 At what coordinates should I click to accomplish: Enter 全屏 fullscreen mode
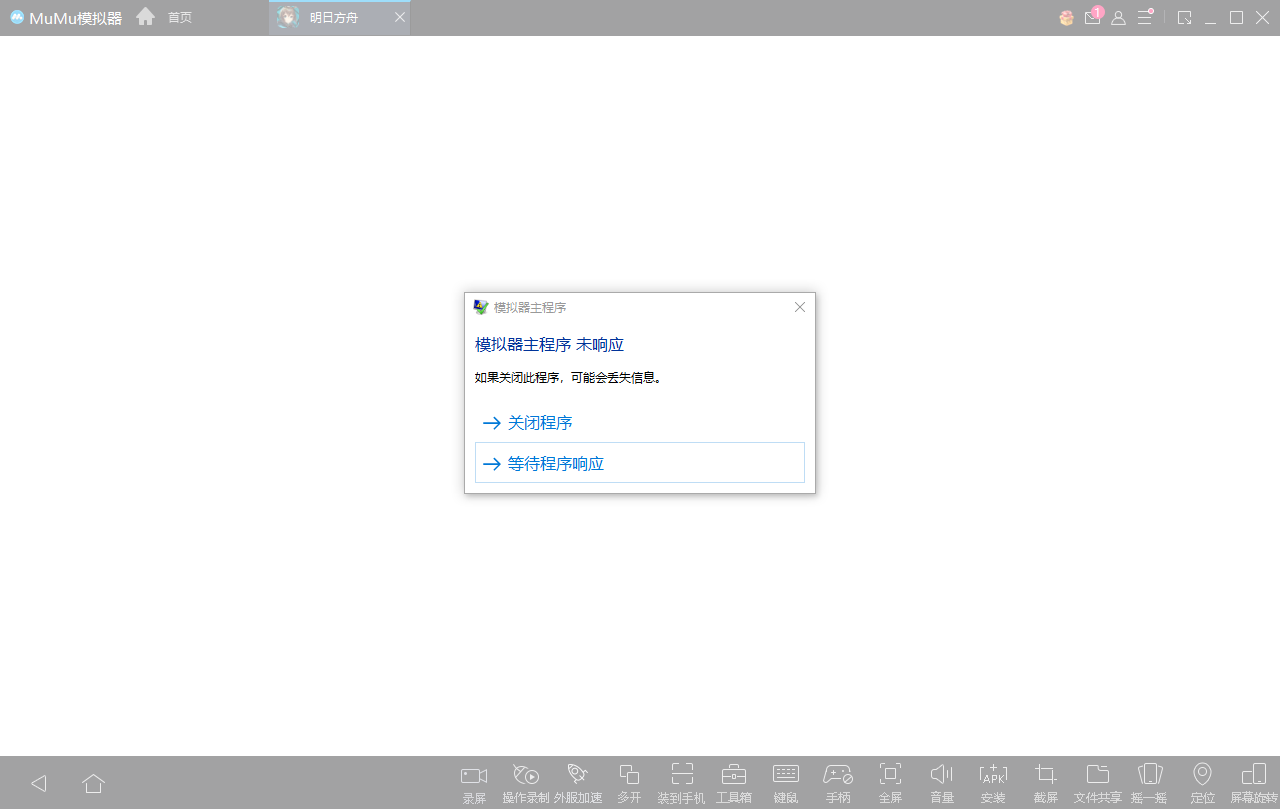(890, 783)
